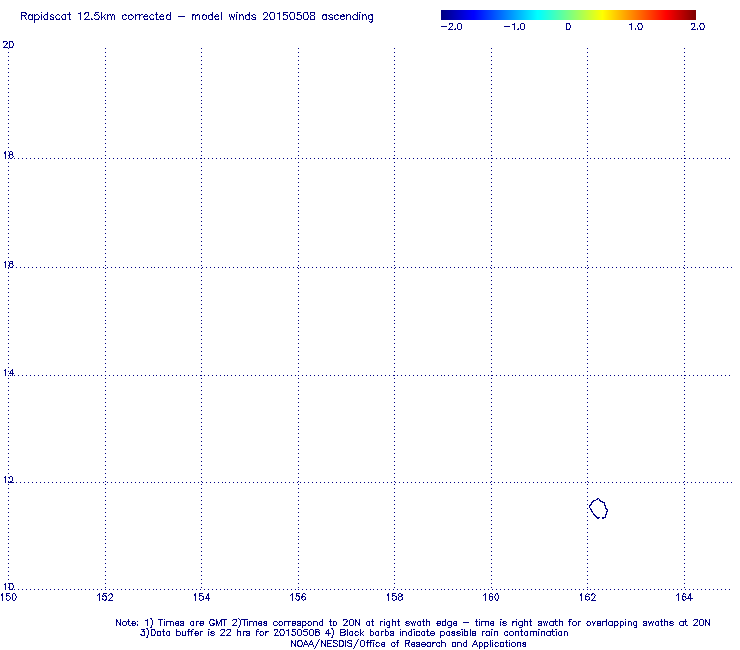Screen dimensions: 740x650
Task: Click the latitude label '12'
Action: click(8, 480)
